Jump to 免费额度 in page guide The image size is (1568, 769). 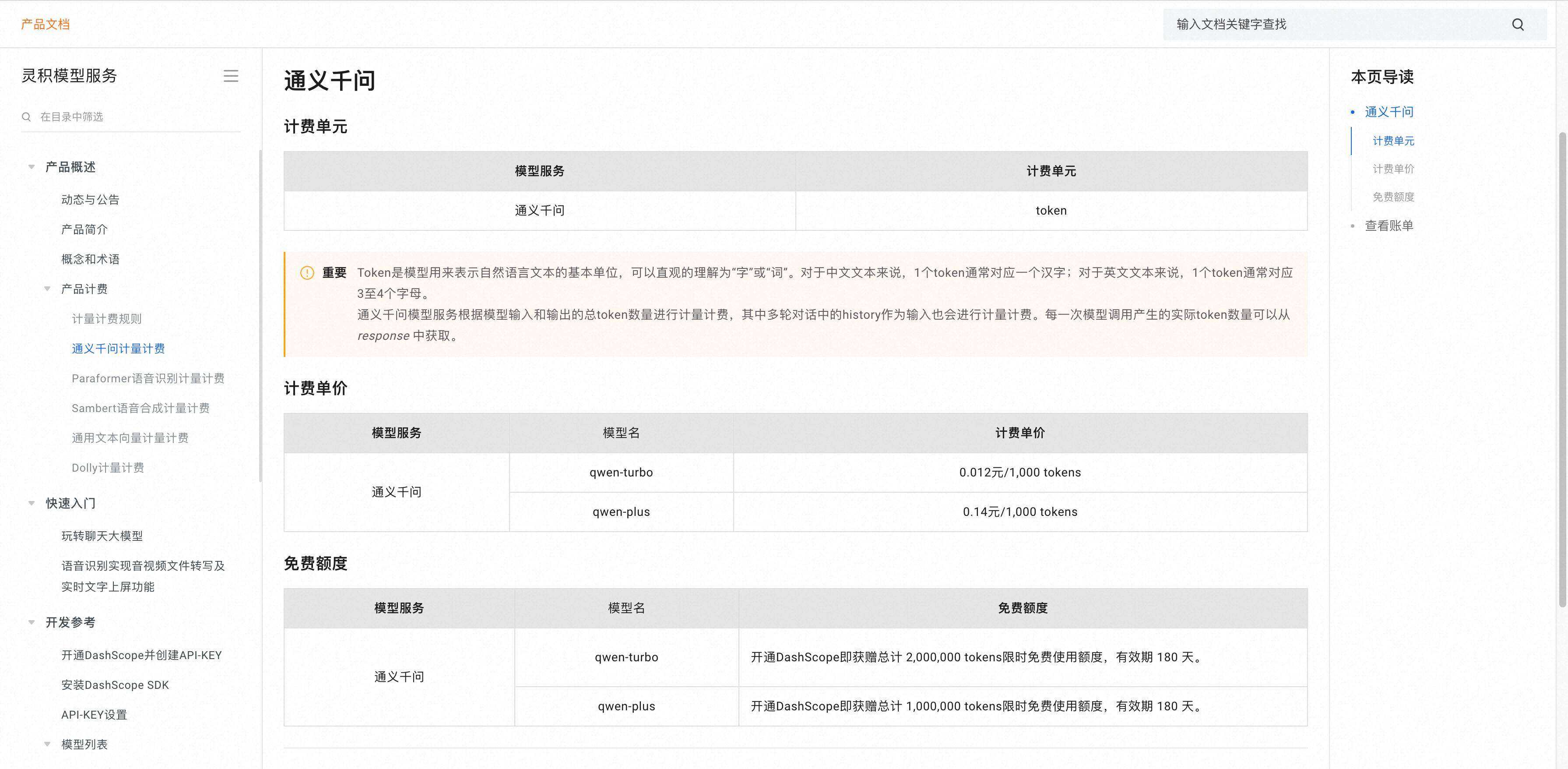click(x=1393, y=197)
